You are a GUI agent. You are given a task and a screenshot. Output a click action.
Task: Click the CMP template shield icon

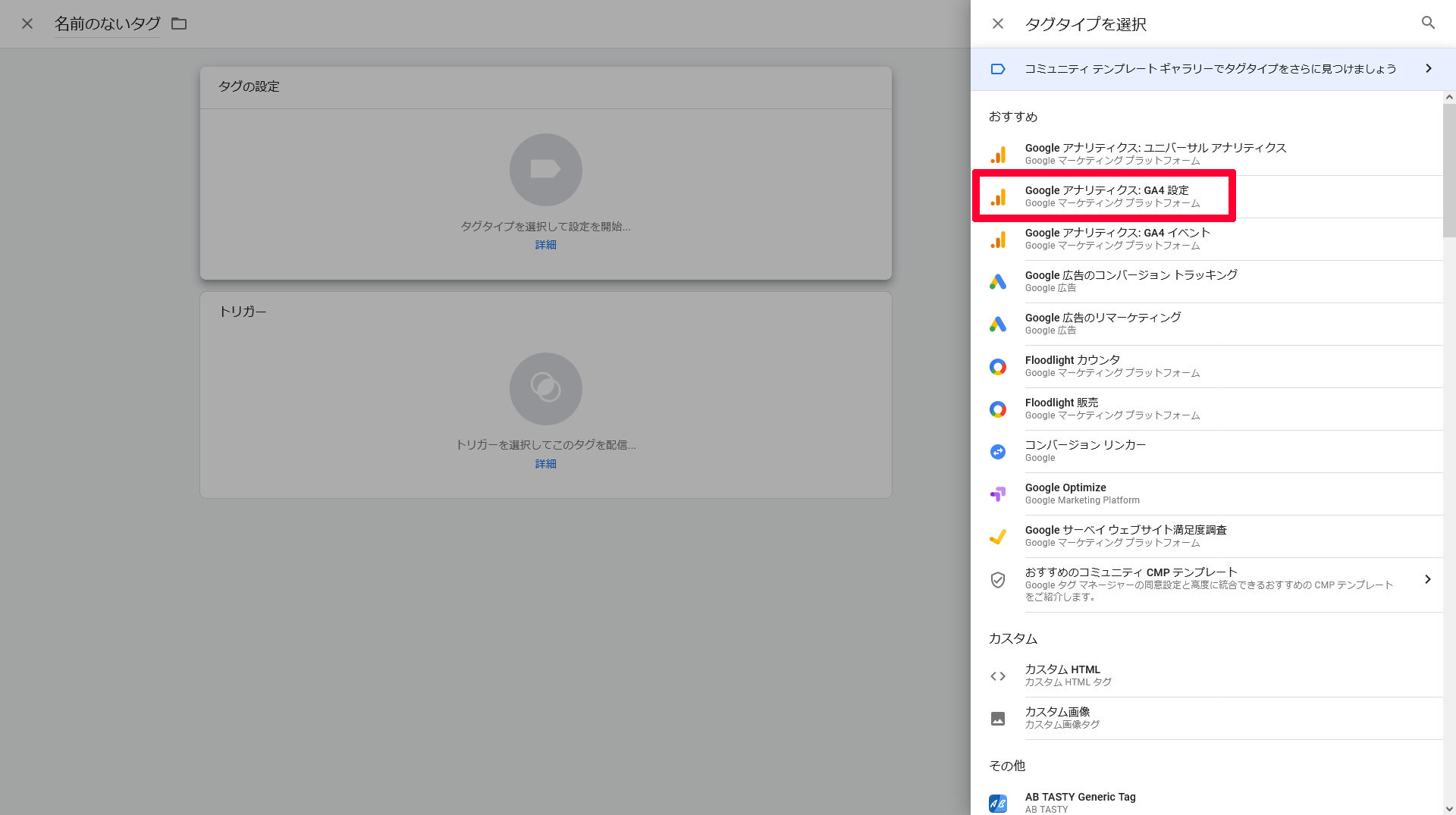998,580
